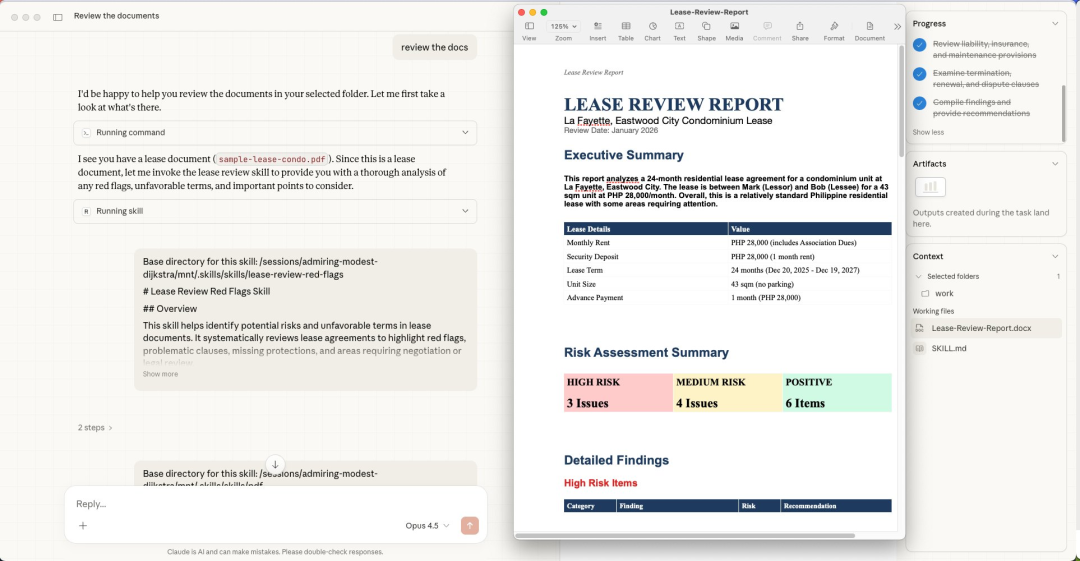Viewport: 1080px width, 561px height.
Task: Open Lease-Review-Report.docx in working files
Action: [980, 328]
